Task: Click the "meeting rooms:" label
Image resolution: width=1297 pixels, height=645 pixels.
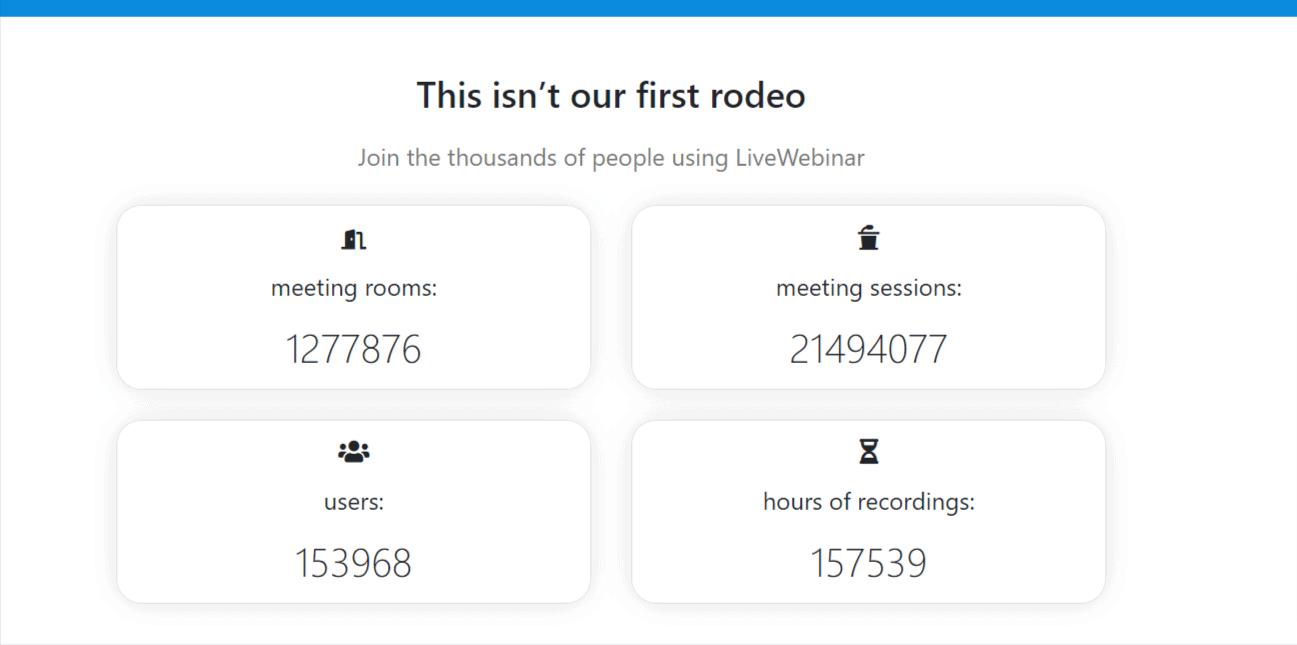Action: click(x=354, y=289)
